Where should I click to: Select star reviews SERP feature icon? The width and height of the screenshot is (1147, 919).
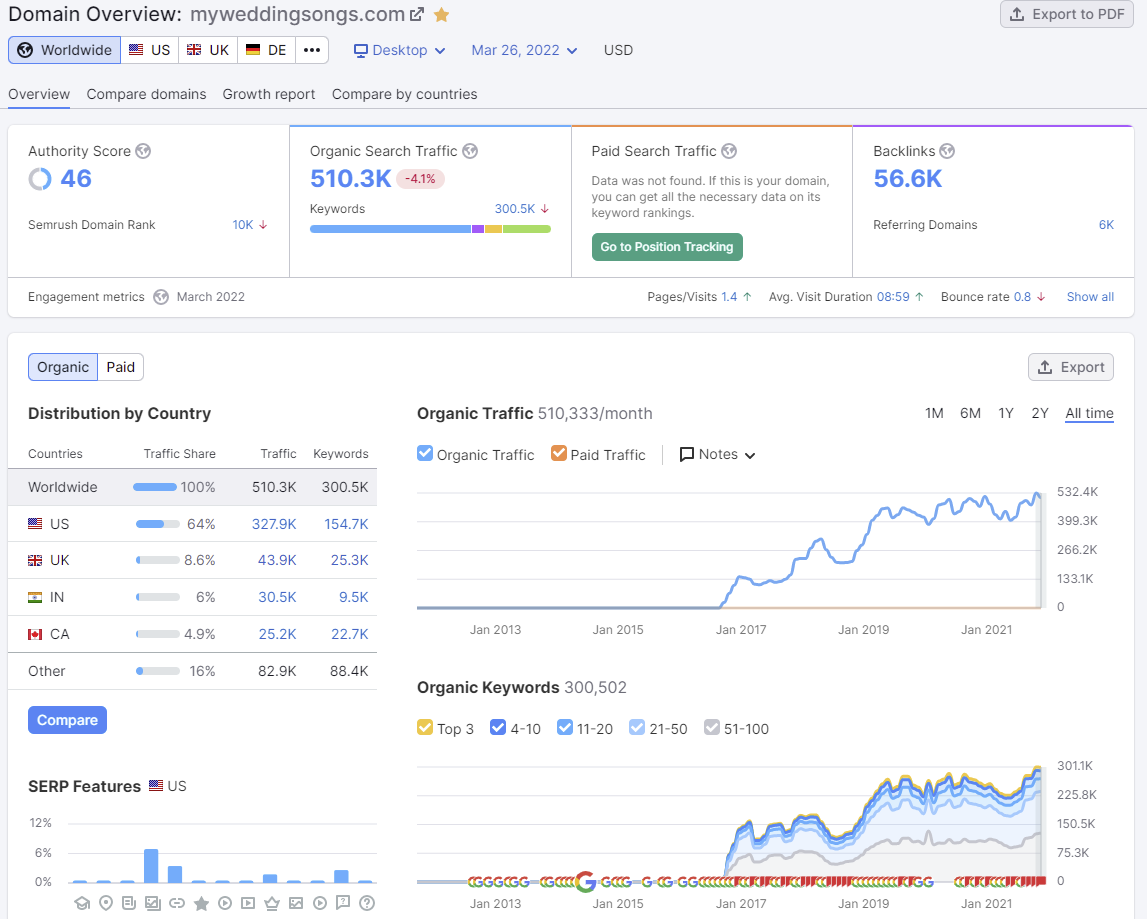coord(201,903)
